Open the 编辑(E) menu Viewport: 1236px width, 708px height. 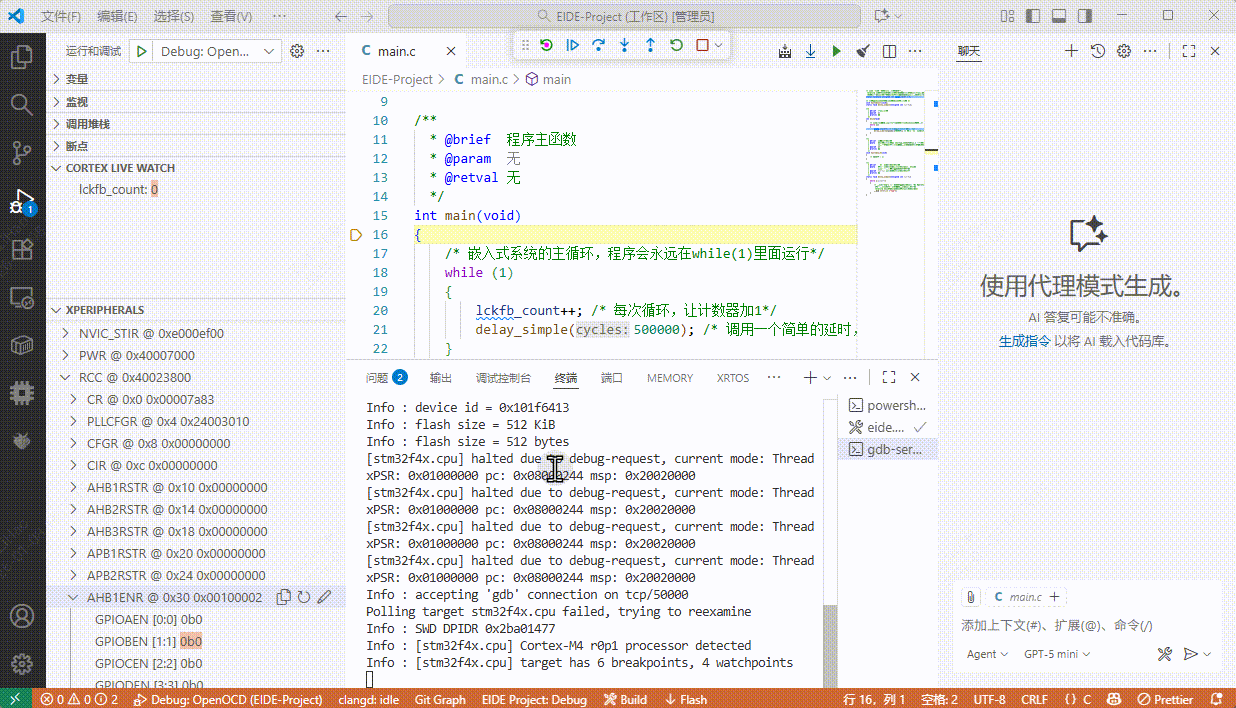[117, 17]
